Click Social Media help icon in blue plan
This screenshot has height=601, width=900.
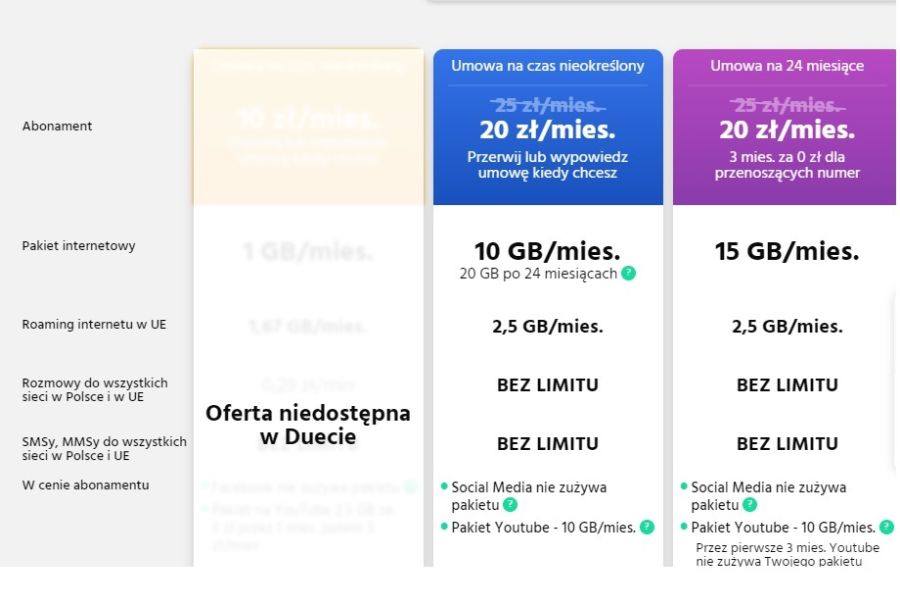(x=510, y=505)
